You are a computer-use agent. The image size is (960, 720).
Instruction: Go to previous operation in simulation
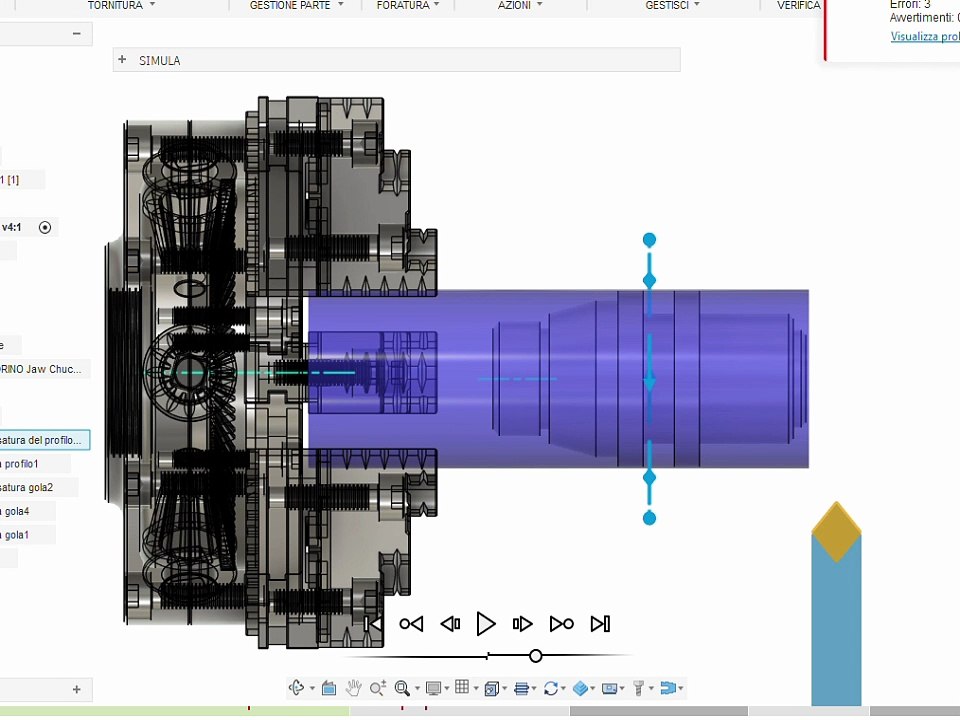[411, 624]
